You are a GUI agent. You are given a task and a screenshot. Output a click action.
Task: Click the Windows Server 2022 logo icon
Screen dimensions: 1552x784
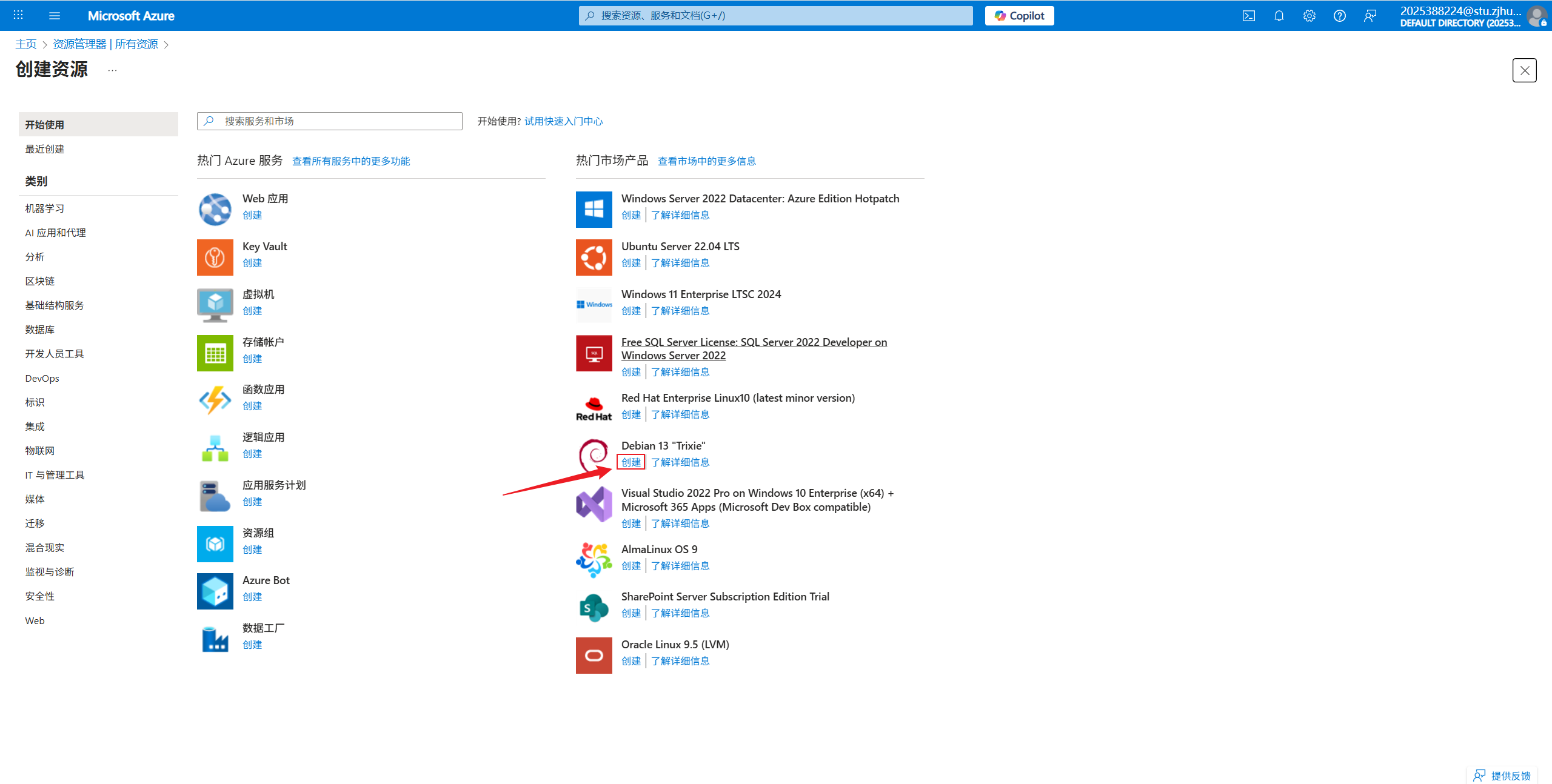(x=594, y=209)
